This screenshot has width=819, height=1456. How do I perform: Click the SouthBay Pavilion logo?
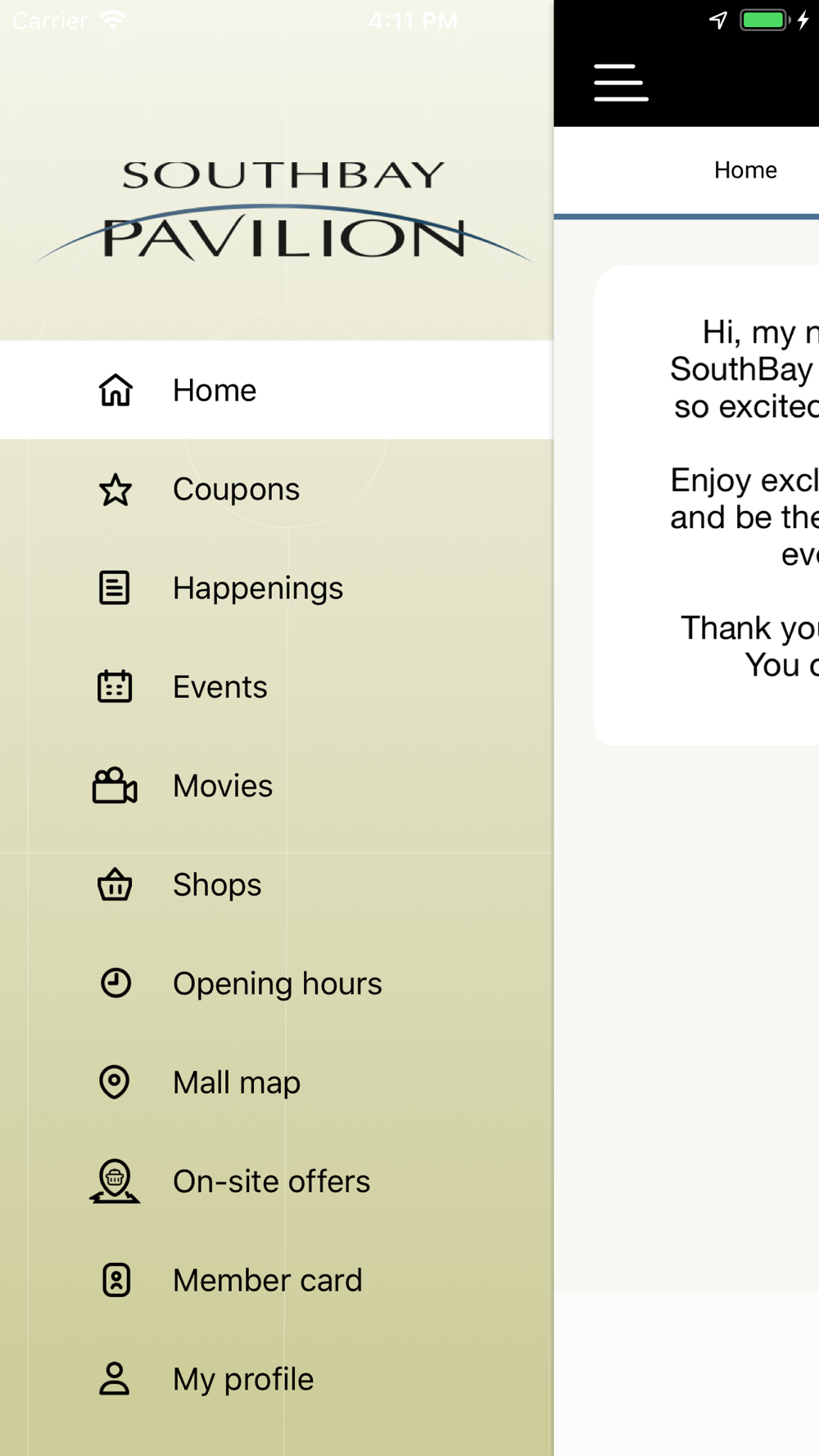point(283,210)
